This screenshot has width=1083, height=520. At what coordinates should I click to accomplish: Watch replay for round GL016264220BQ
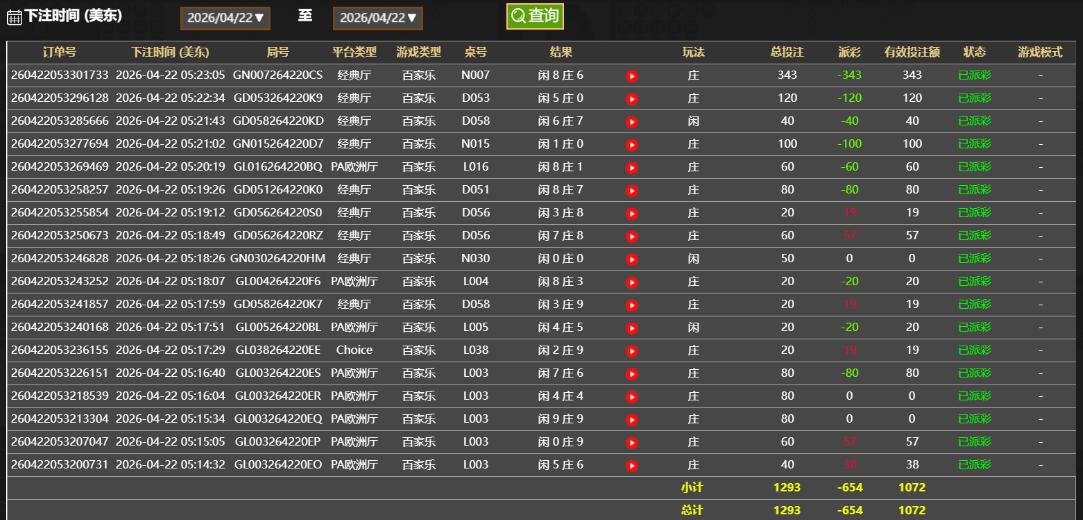coord(632,167)
